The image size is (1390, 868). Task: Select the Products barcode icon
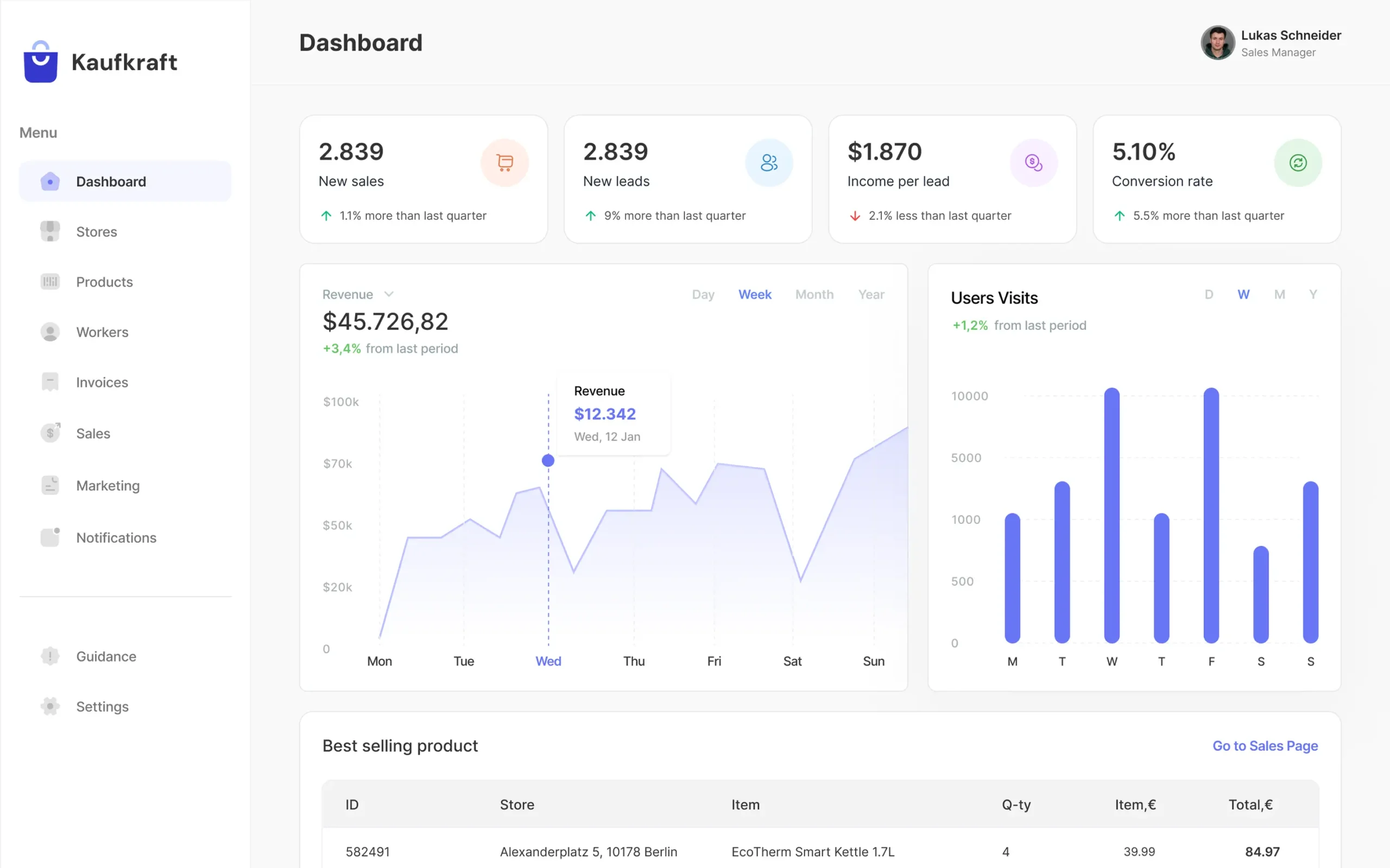coord(50,281)
